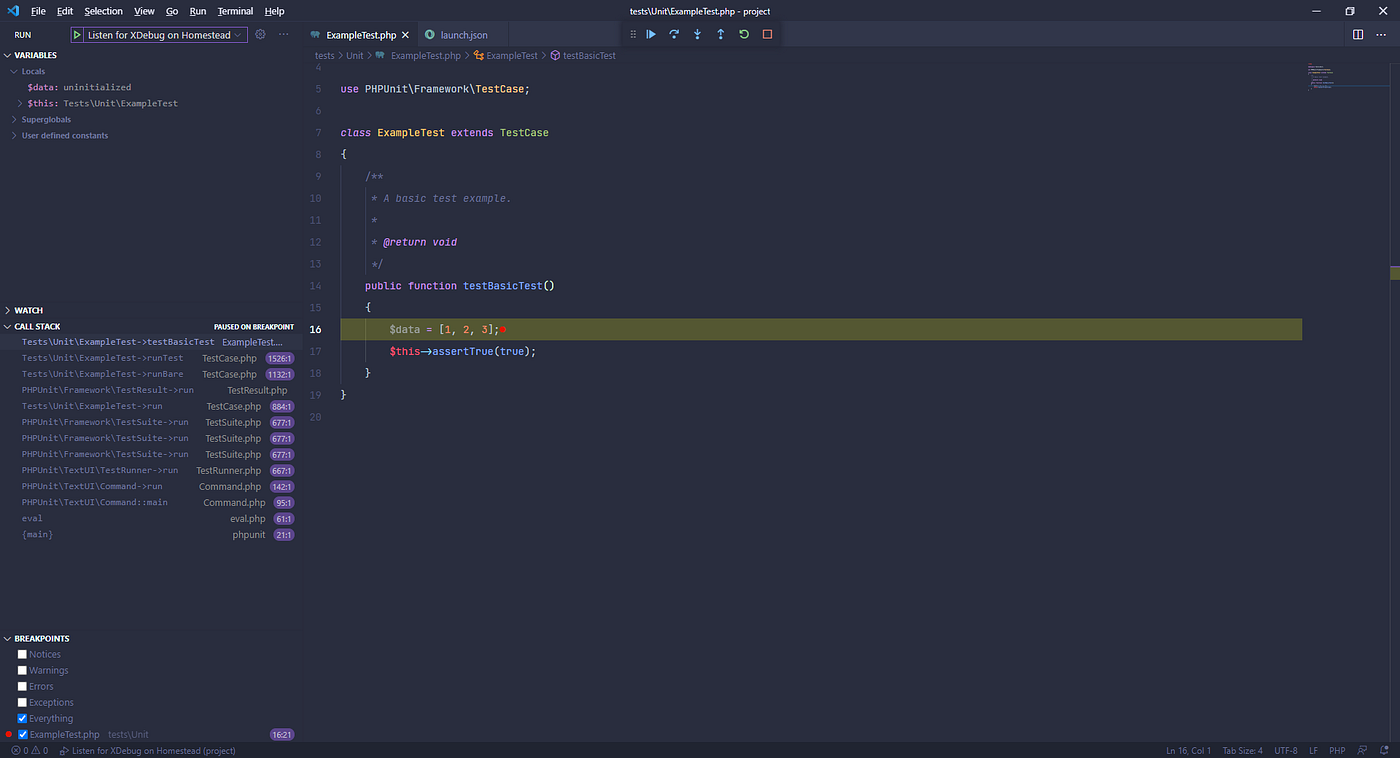Restart the debug session

click(744, 34)
